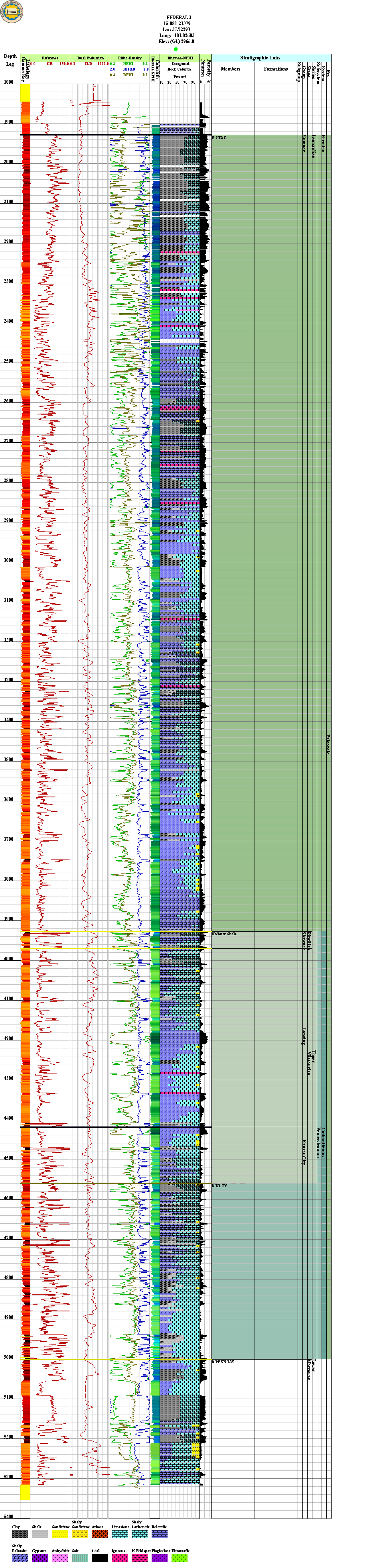Click the green 'NPHI' curve label
Screen dimensions: 391x1568
point(128,63)
